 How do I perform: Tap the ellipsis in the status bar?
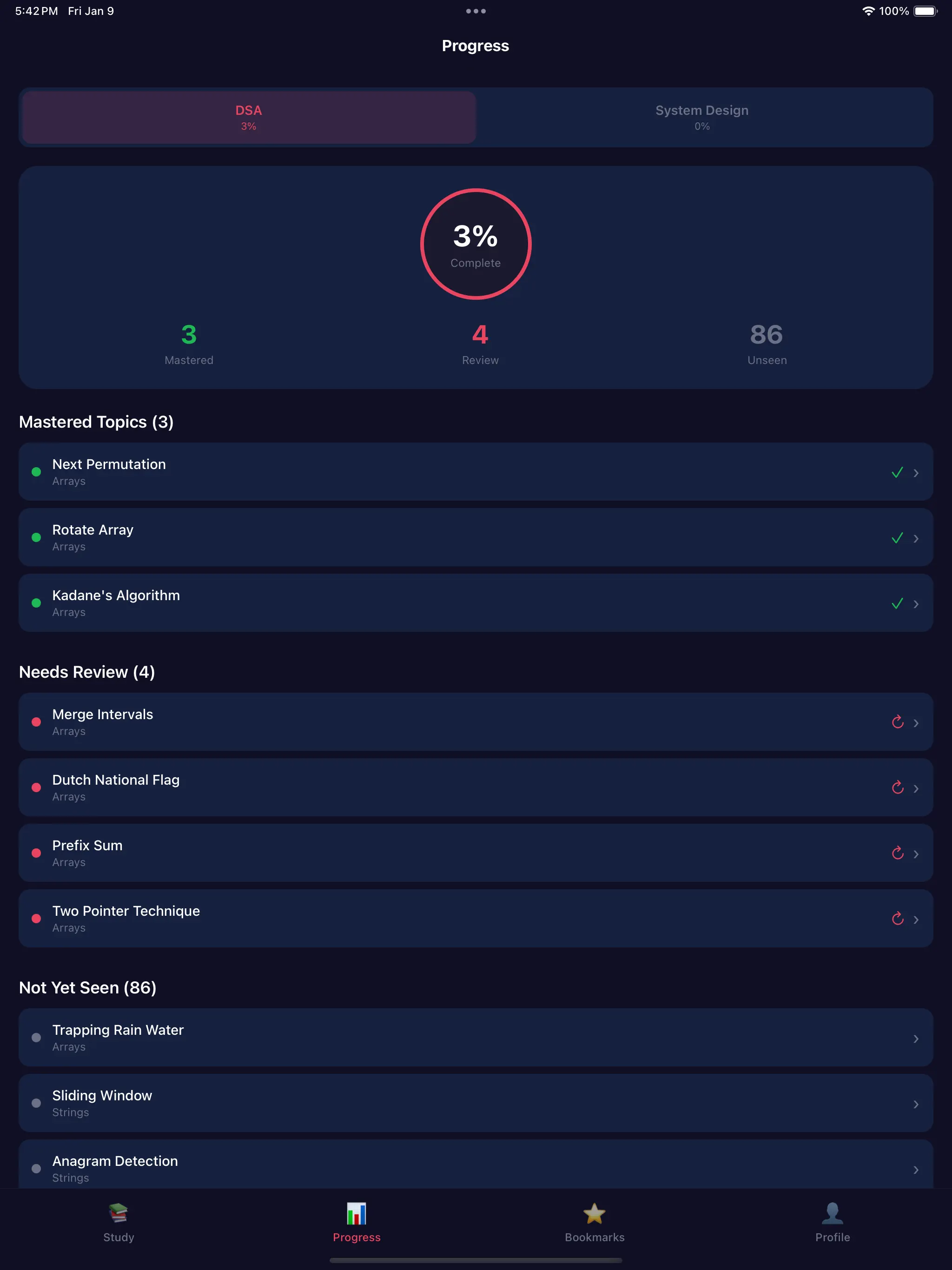tap(476, 10)
